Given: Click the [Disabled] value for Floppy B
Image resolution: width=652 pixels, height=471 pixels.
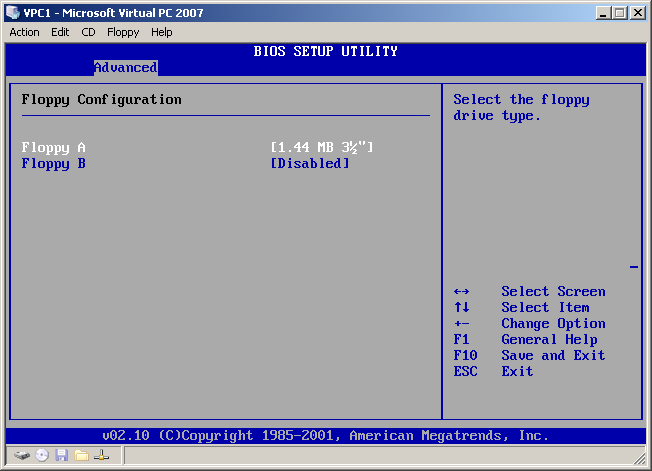Looking at the screenshot, I should pos(310,163).
